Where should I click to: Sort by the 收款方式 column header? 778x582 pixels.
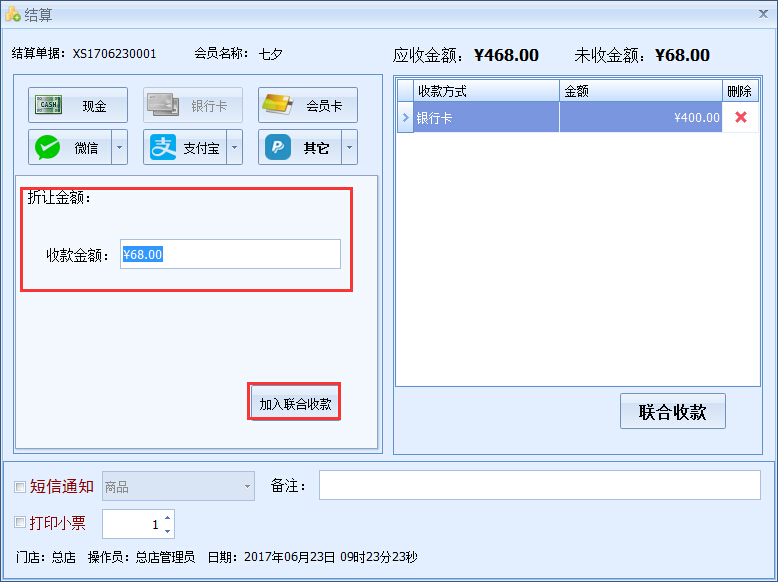486,91
